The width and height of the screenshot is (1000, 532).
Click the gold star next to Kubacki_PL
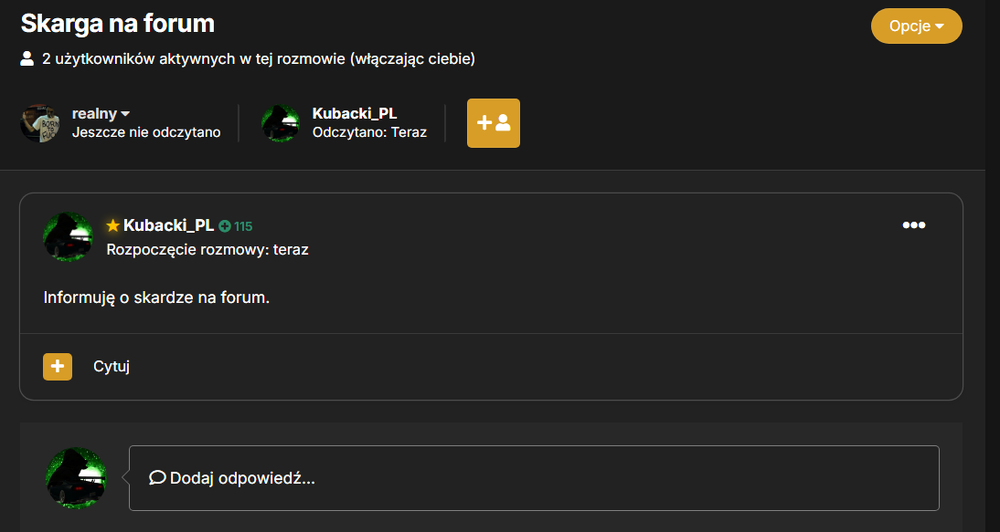click(x=113, y=225)
